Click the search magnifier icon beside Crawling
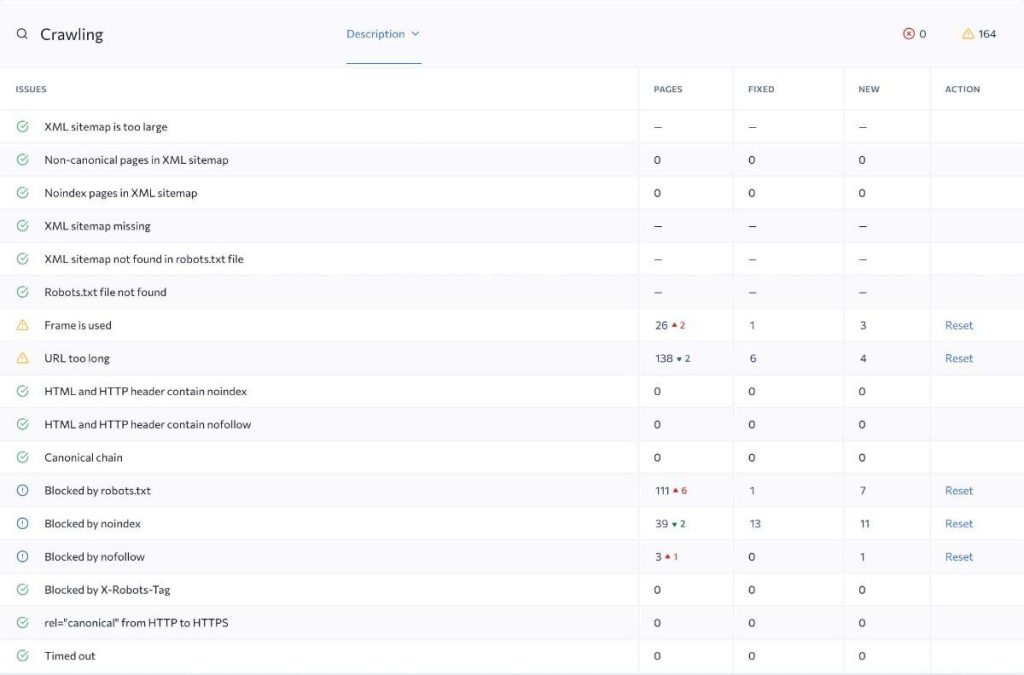This screenshot has width=1024, height=675. coord(22,34)
